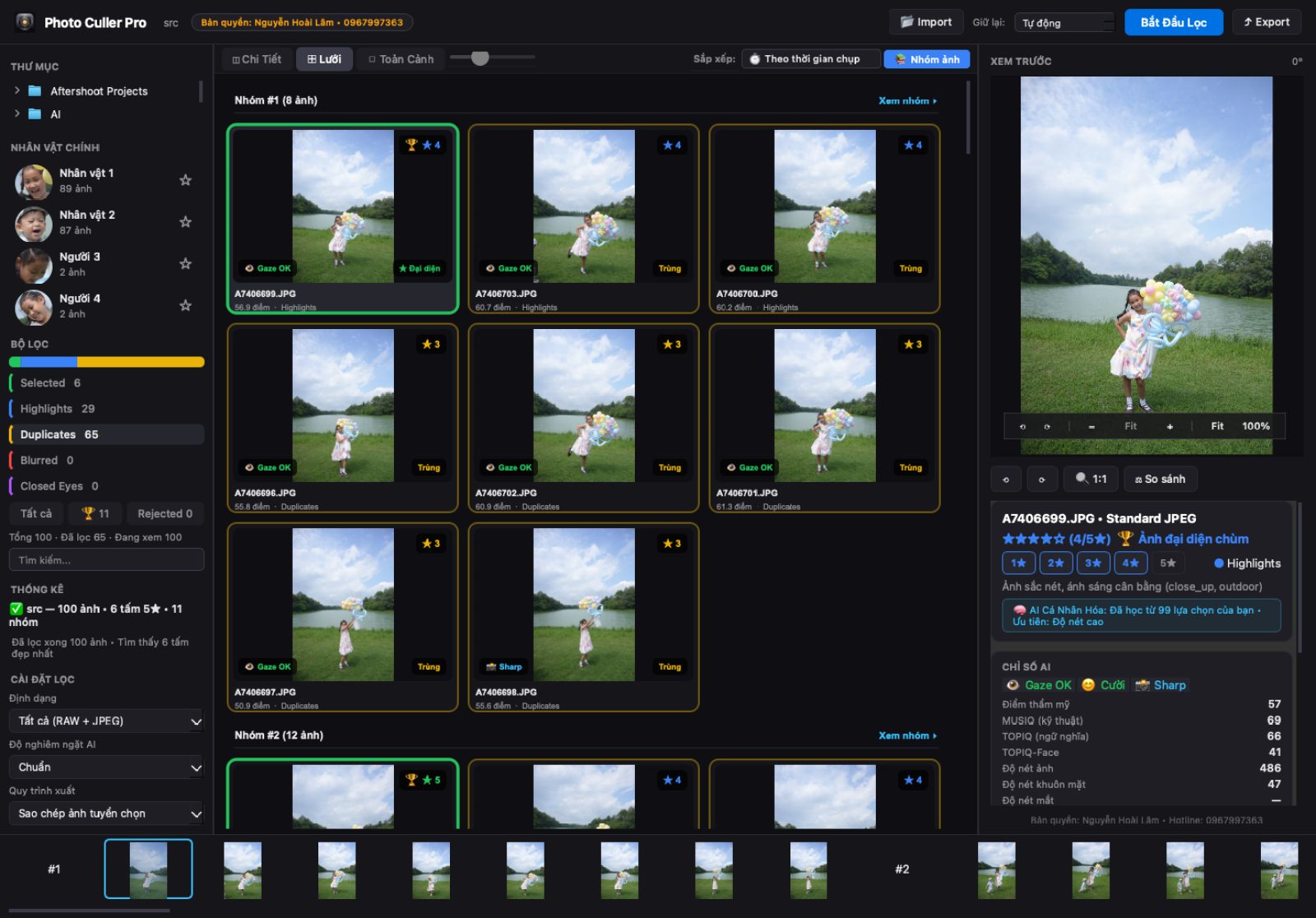
Task: Switch to Lưới grid view tab
Action: [x=324, y=59]
